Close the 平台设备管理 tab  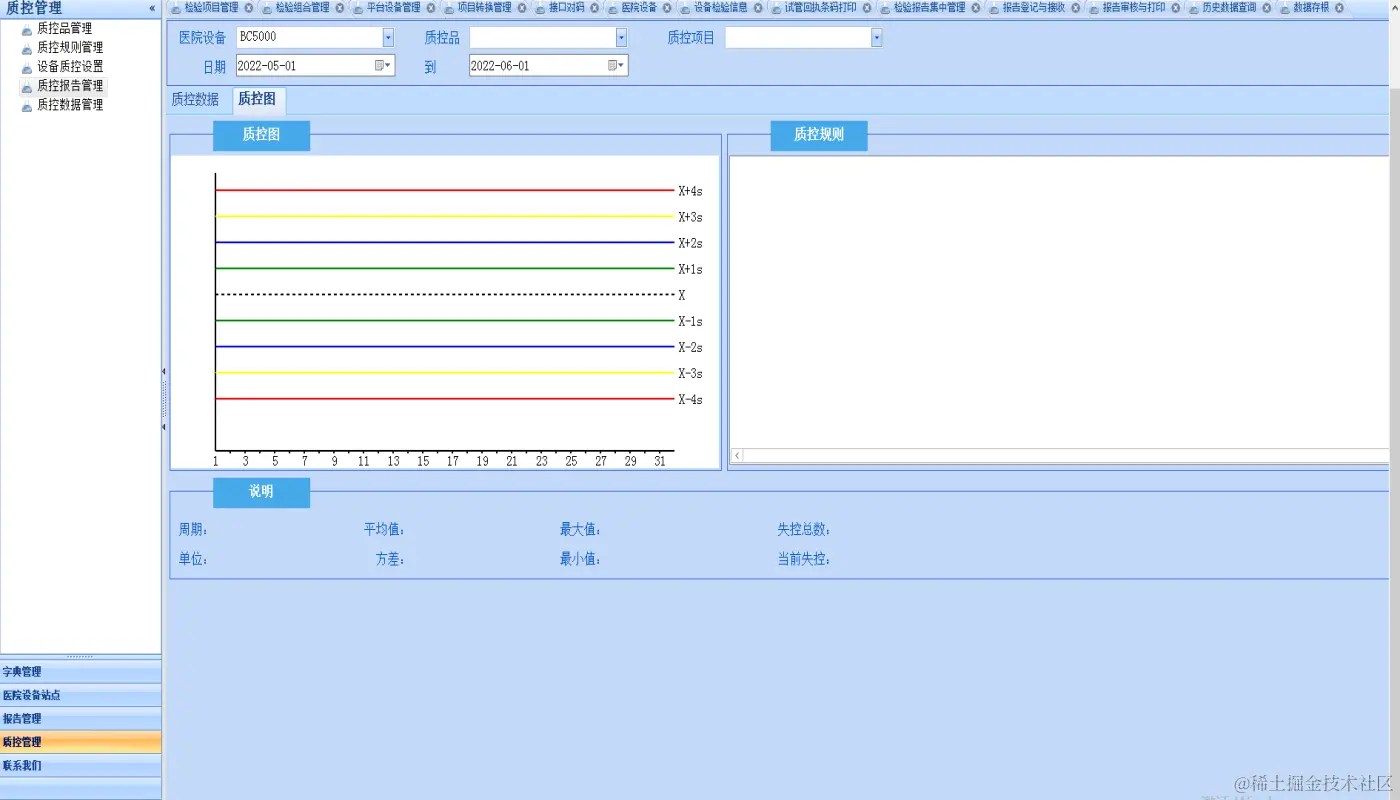pos(431,8)
